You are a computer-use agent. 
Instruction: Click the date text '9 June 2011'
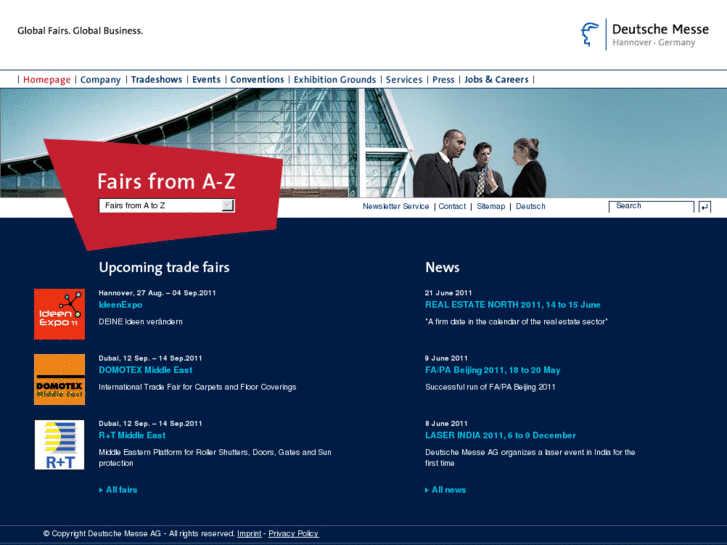point(446,358)
